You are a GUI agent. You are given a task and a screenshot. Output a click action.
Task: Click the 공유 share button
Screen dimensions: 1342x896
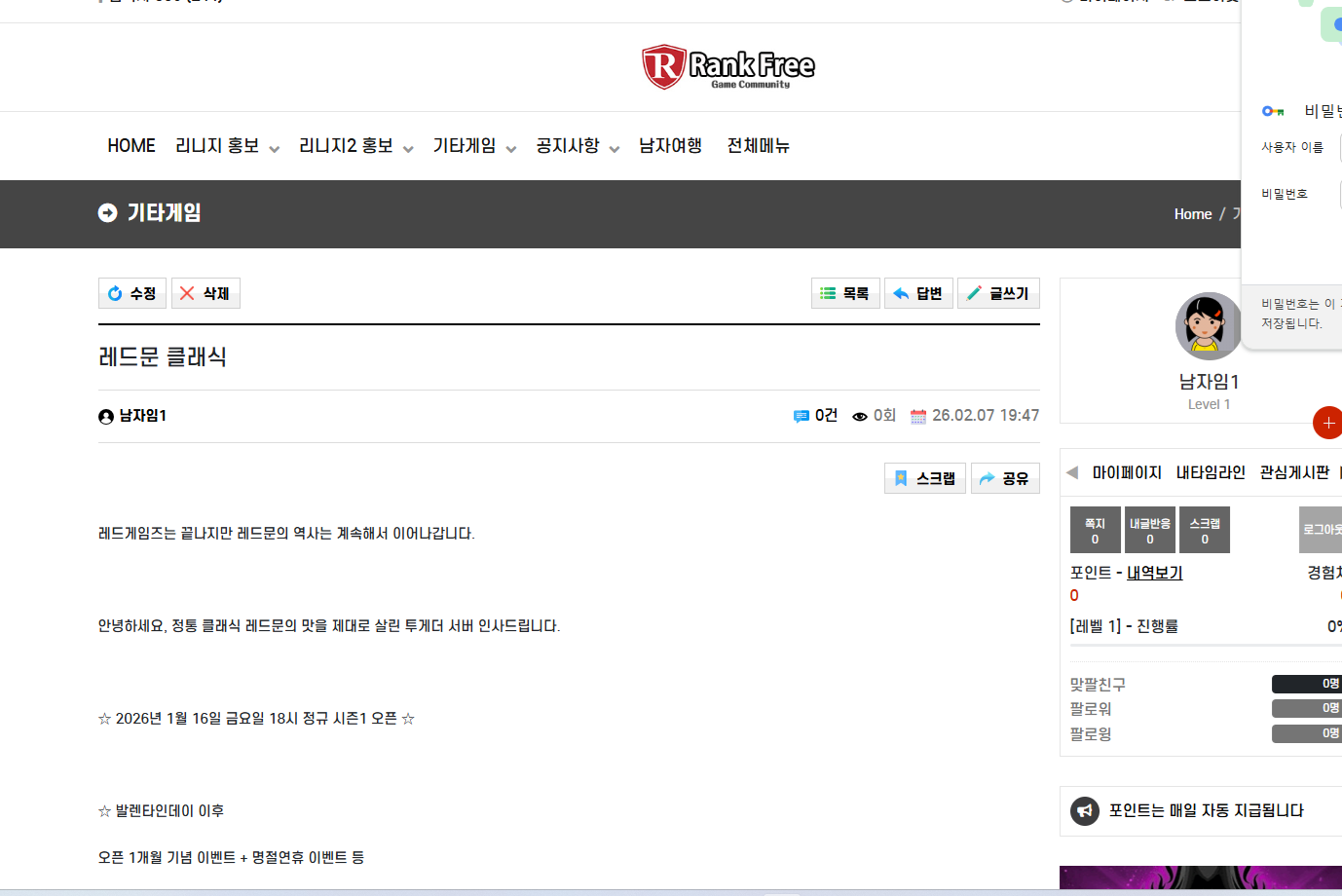[x=1005, y=478]
